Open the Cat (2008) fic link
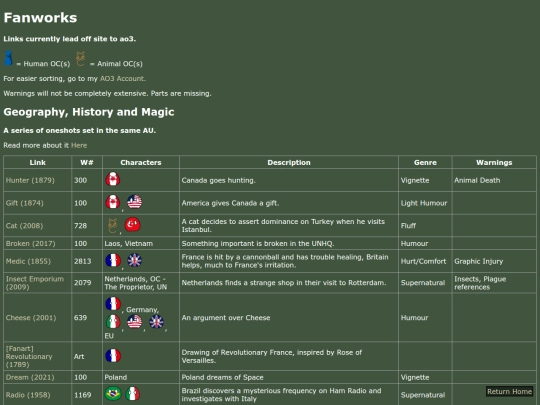Screen dimensions: 540x405 24,226
